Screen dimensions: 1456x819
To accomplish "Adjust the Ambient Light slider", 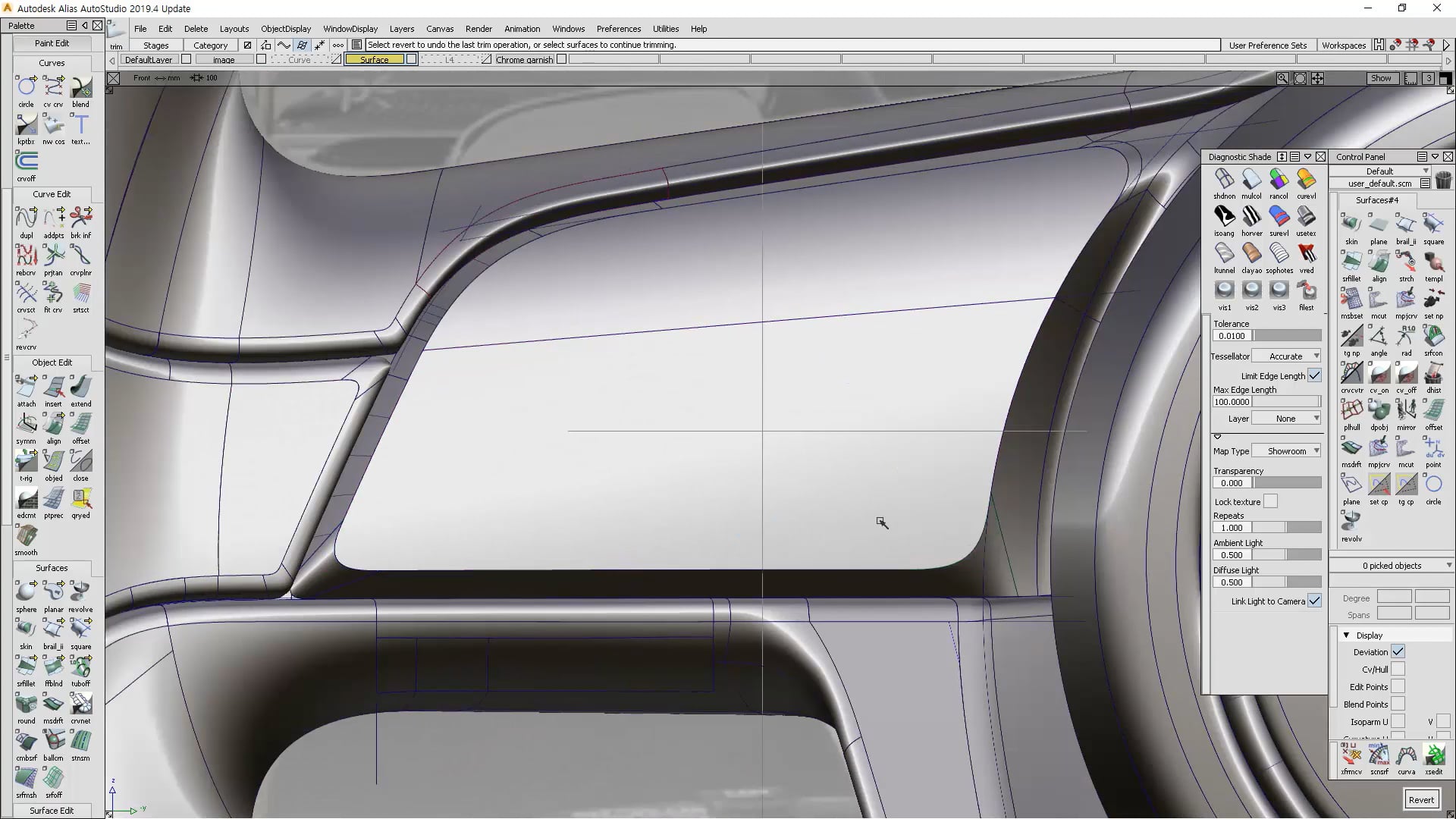I will point(1285,554).
